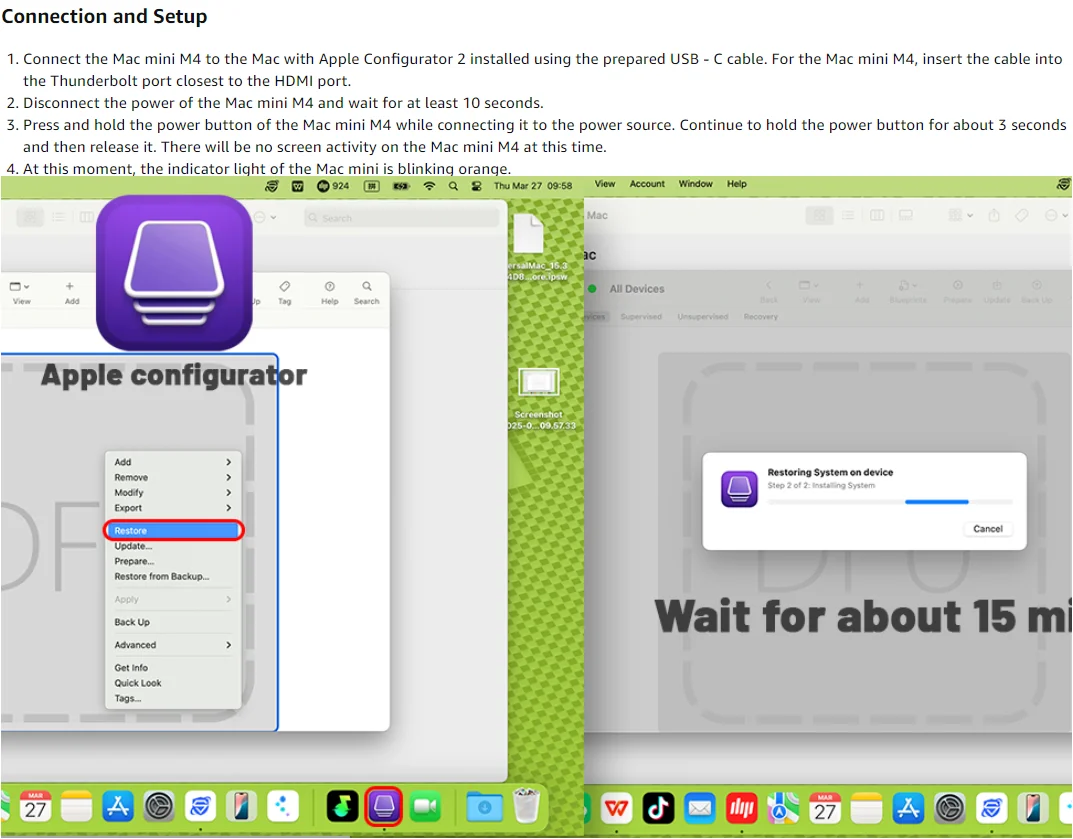
Task: Open the Window menu in the menu bar
Action: 695,184
